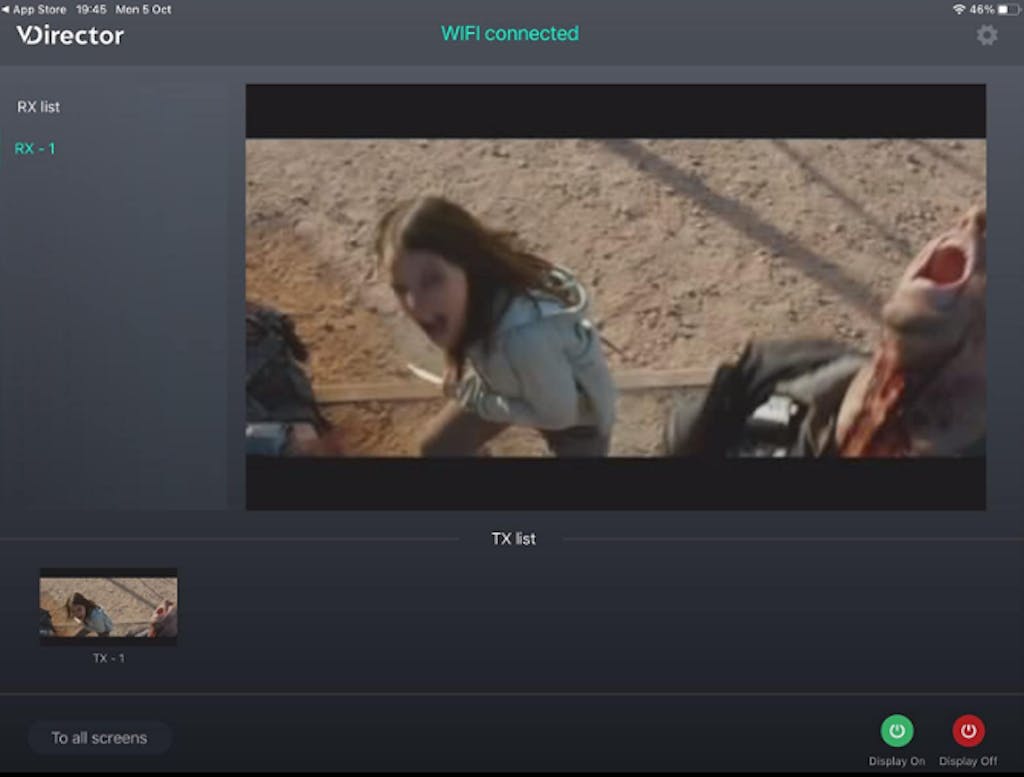Open the settings gear icon
This screenshot has width=1024, height=777.
pos(986,36)
